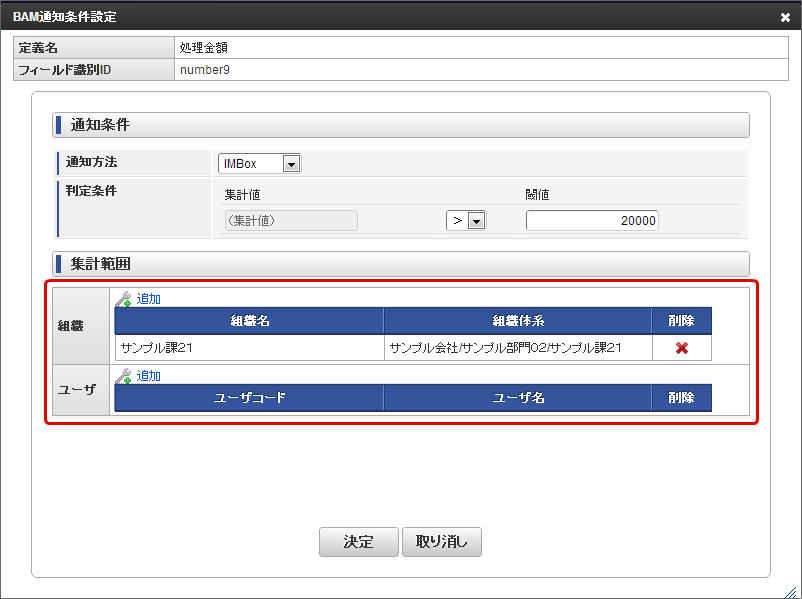Click the 集計値 column label
The image size is (802, 599).
242,195
